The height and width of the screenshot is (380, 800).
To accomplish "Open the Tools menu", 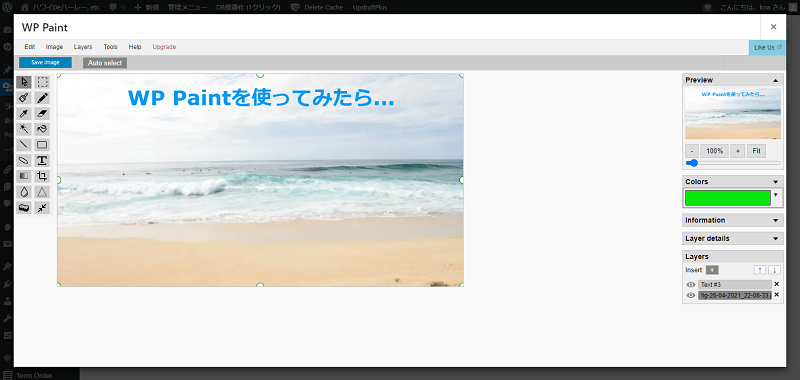I will click(x=110, y=47).
